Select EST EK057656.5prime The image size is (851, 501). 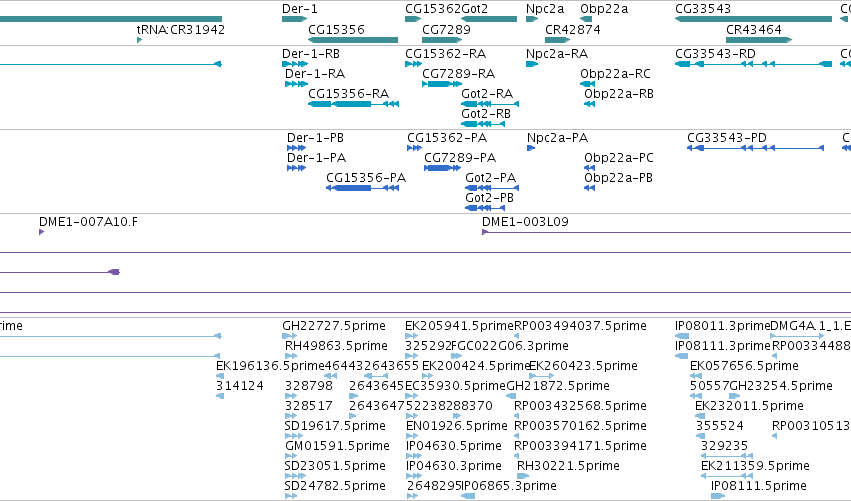696,376
